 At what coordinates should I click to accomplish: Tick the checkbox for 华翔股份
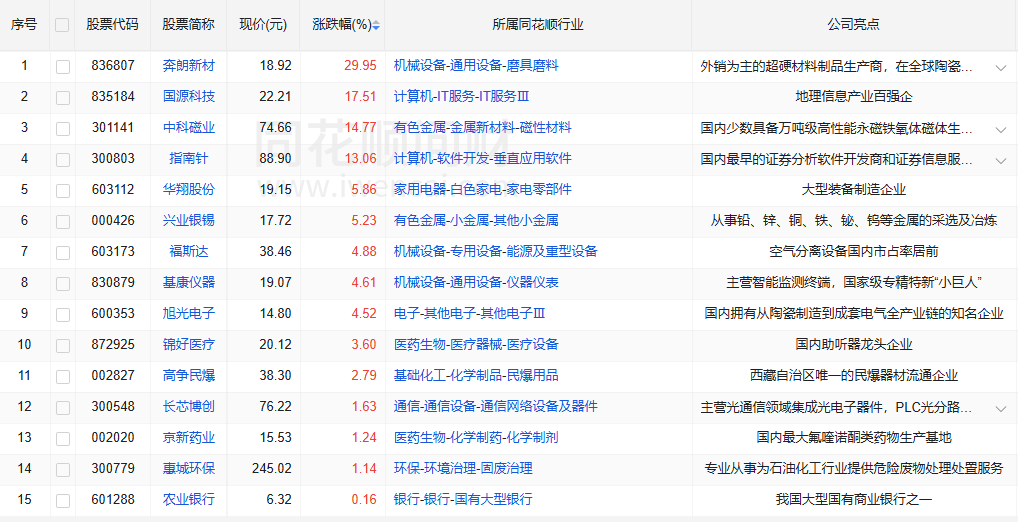coord(63,191)
